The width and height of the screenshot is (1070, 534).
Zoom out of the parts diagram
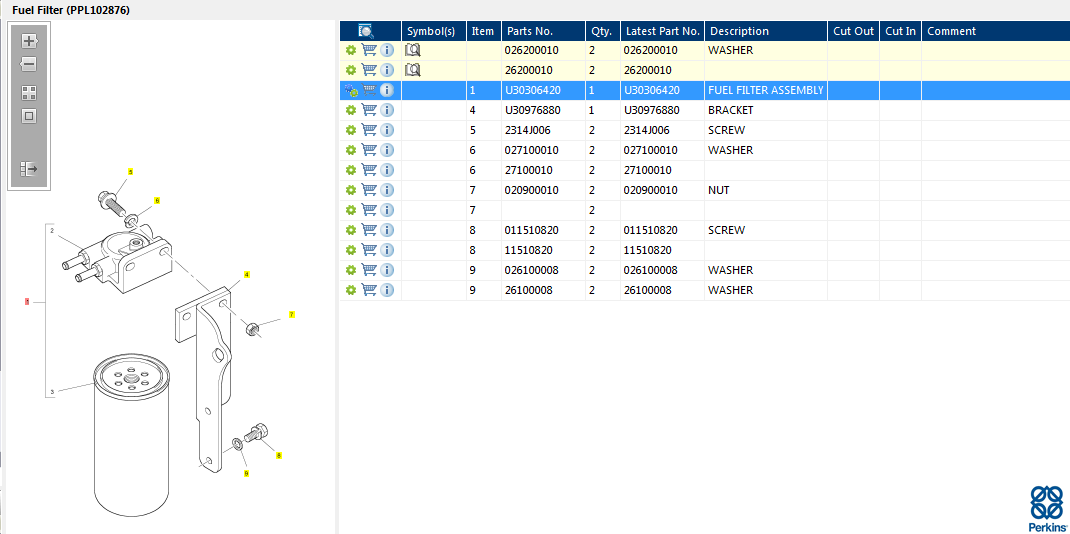click(x=29, y=64)
